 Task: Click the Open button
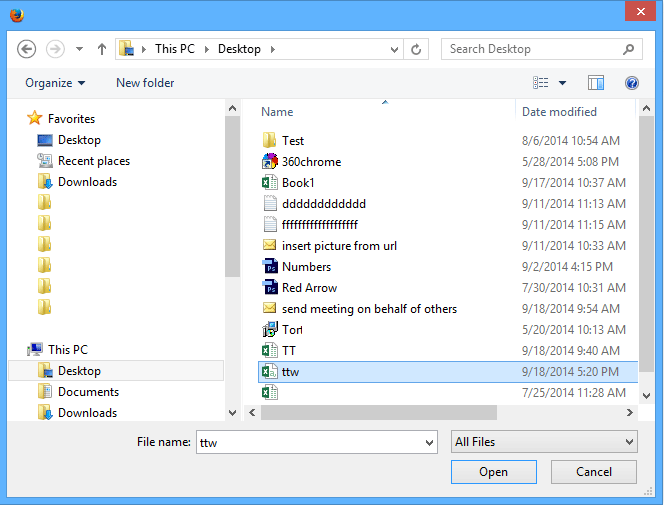(493, 472)
